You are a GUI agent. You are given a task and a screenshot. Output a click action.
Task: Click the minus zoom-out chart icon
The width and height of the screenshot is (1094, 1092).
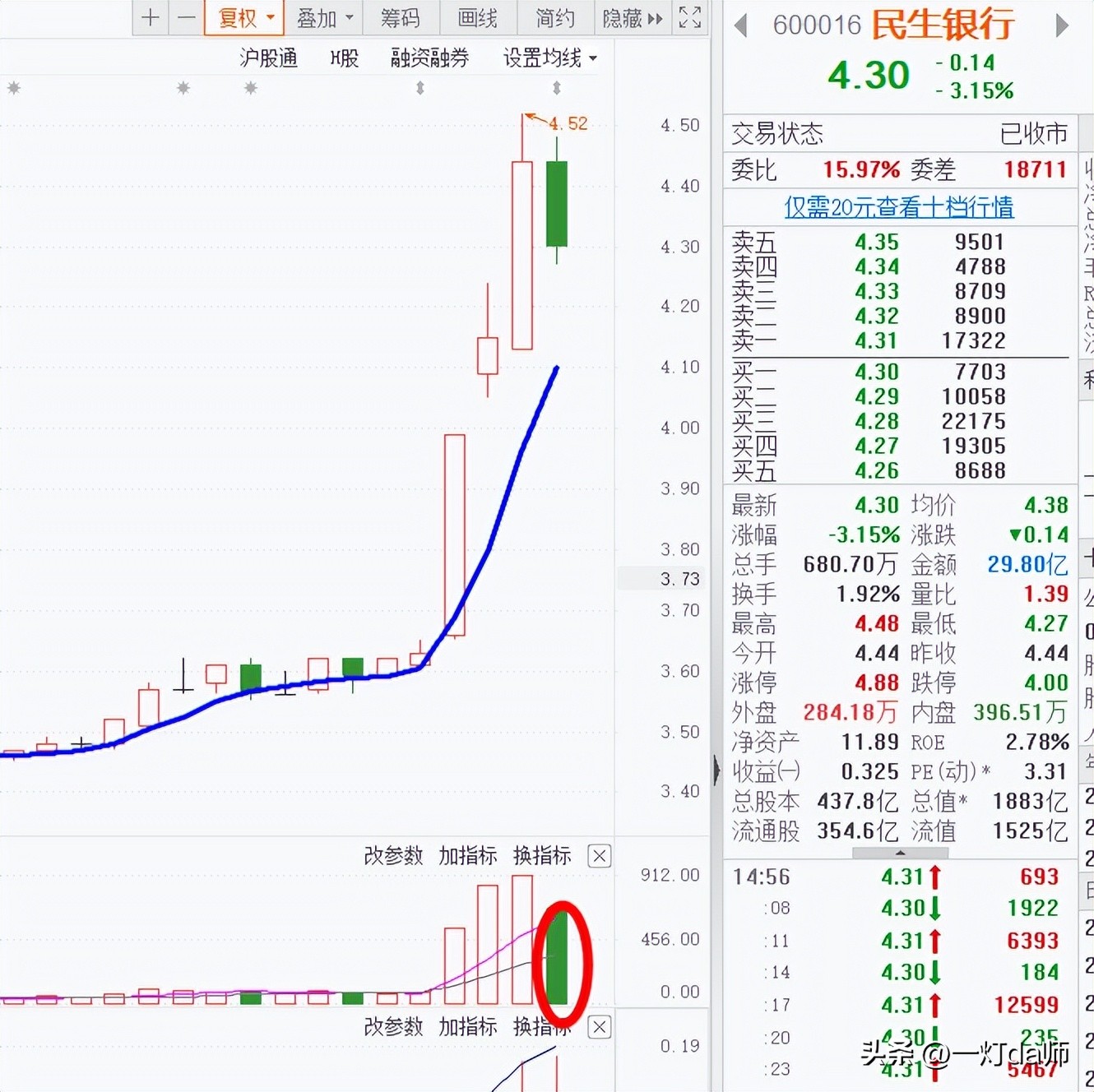click(186, 17)
